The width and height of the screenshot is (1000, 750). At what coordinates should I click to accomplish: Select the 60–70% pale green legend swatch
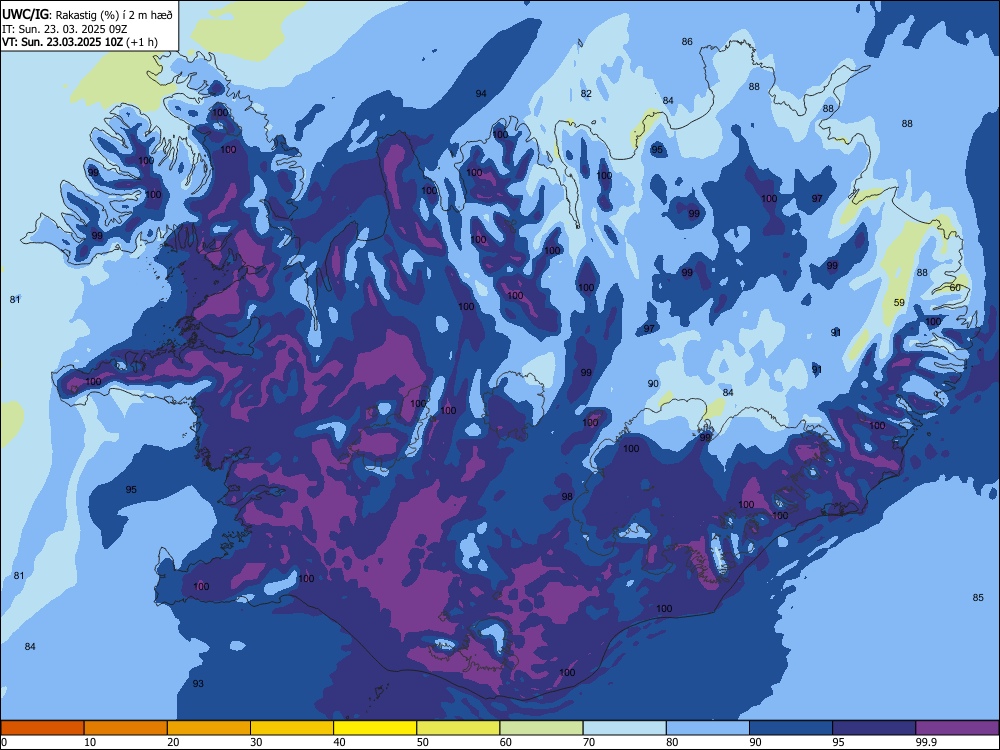point(541,728)
